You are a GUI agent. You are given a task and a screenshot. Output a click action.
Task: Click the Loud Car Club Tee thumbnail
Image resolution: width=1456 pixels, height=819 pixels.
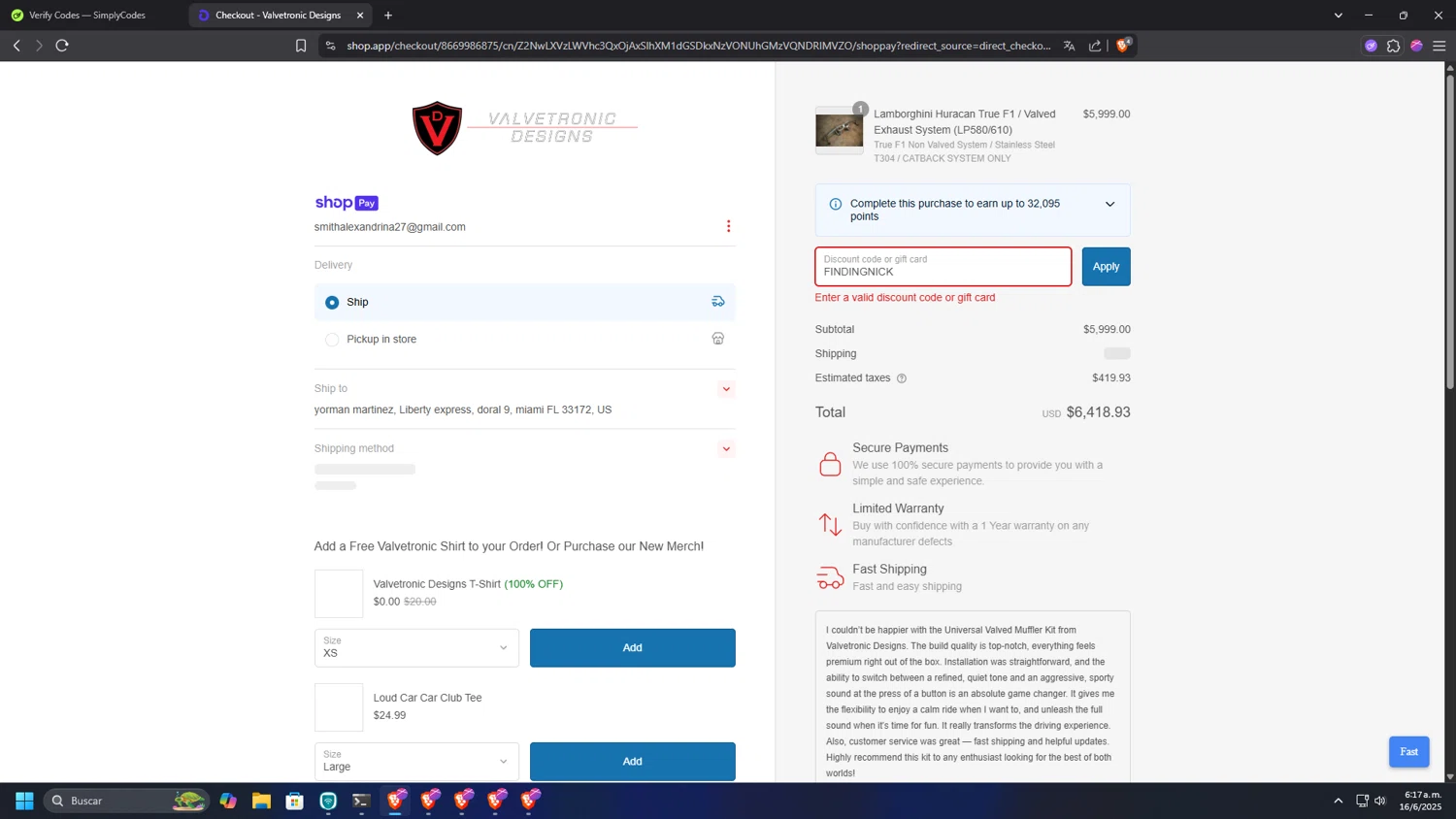point(339,707)
